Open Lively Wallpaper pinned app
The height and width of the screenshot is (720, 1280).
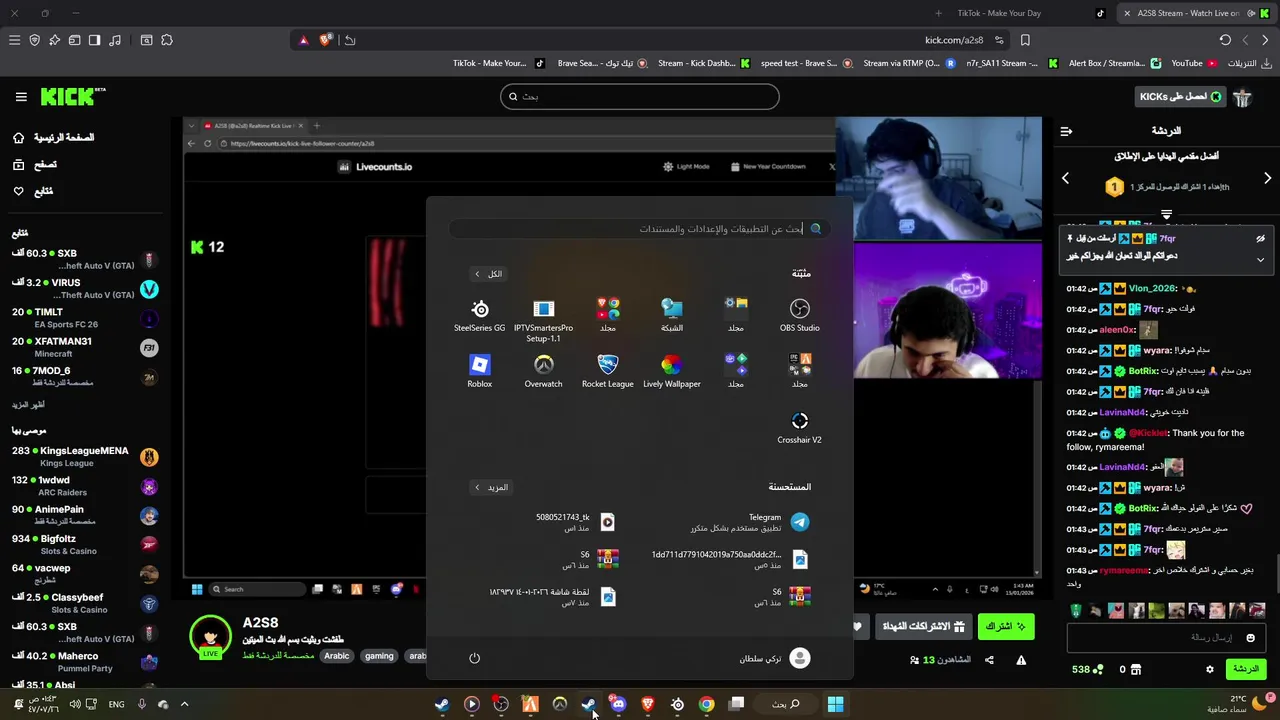click(671, 370)
